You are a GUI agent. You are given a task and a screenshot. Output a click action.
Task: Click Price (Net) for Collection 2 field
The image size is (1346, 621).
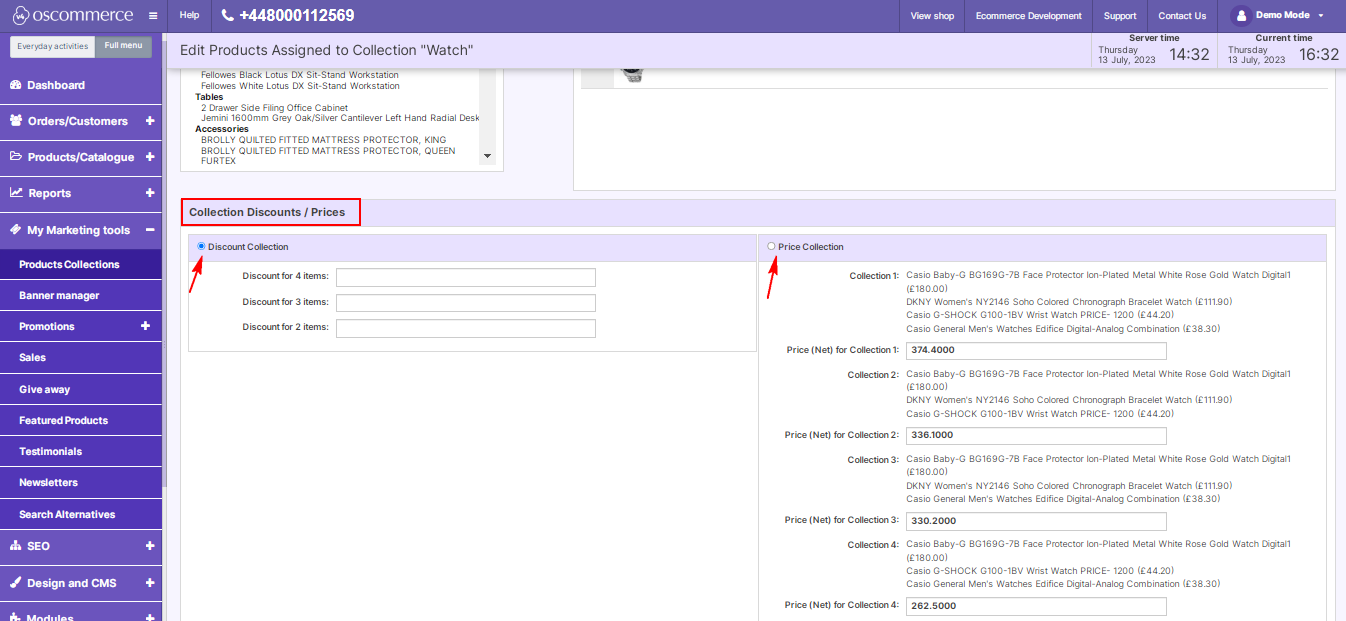(1036, 435)
